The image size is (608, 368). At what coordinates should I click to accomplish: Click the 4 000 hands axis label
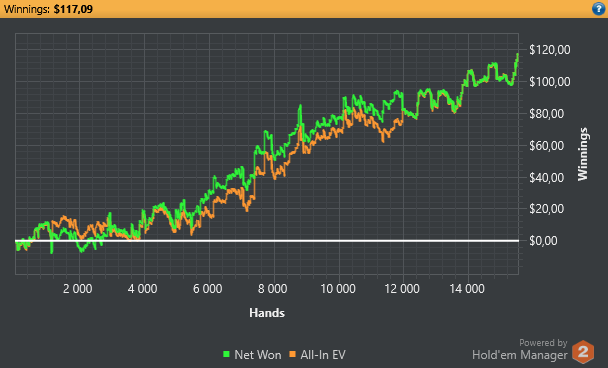coord(143,289)
